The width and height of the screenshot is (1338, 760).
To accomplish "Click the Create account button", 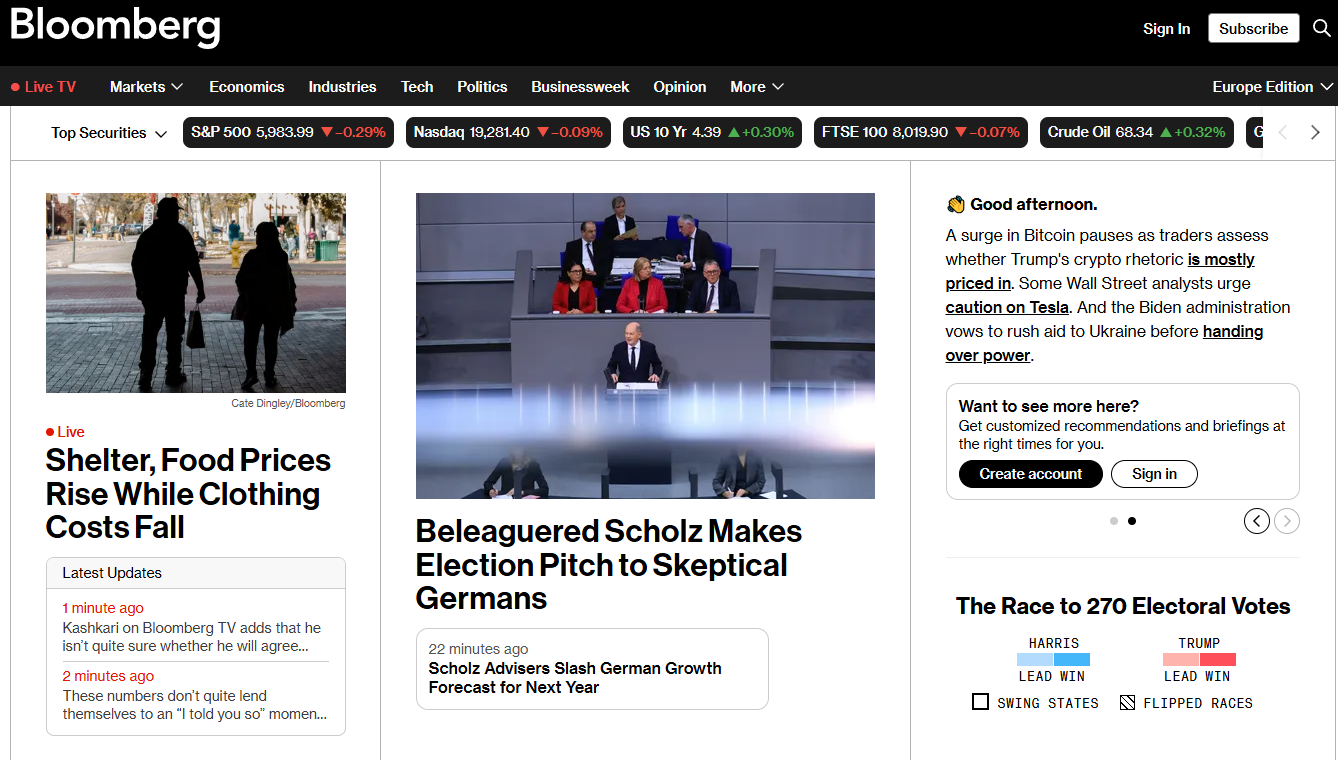I will coord(1030,474).
